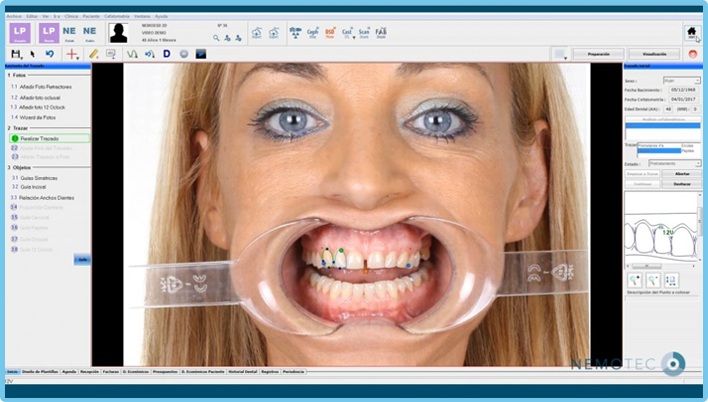Click the gray round disc icon
The height and width of the screenshot is (402, 708).
[184, 54]
